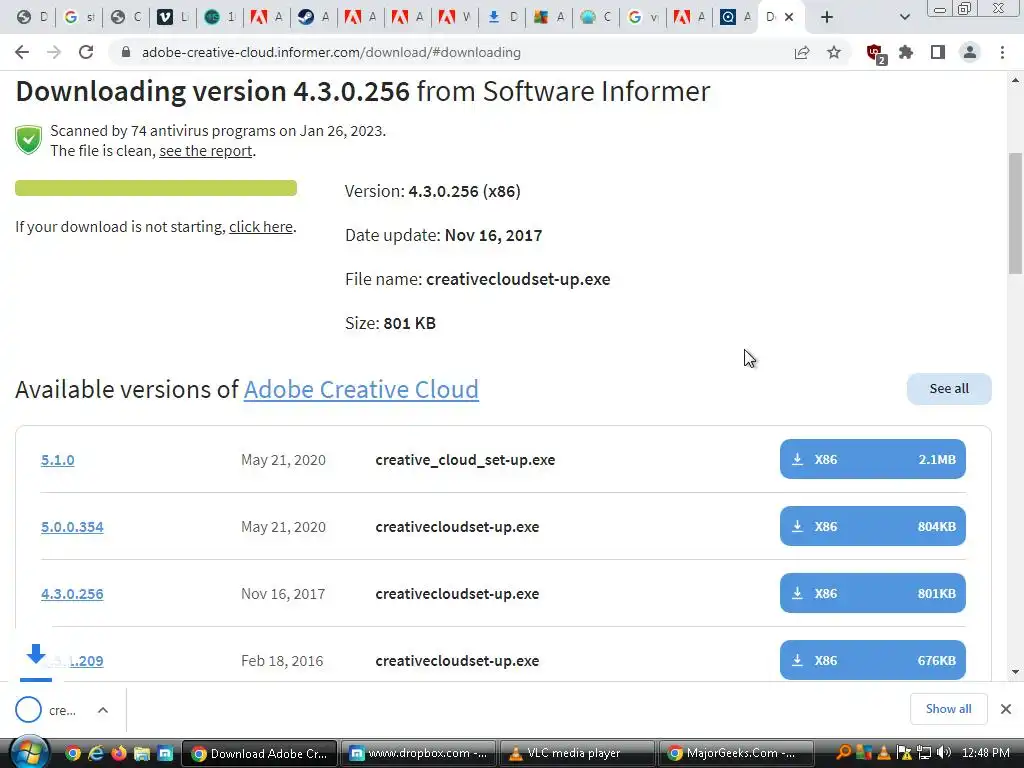
Task: Go forward in browser history
Action: 54,52
